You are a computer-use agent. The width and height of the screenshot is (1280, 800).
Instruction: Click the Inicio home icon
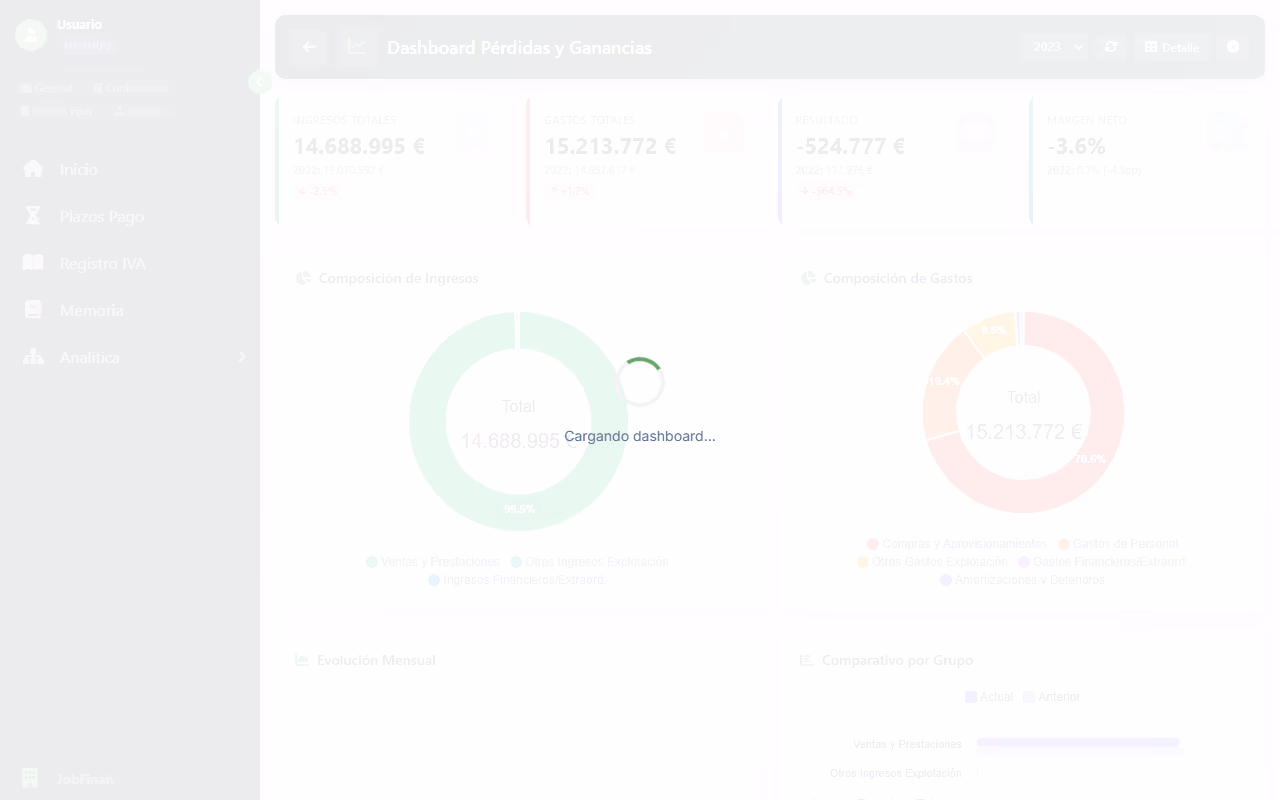click(33, 169)
